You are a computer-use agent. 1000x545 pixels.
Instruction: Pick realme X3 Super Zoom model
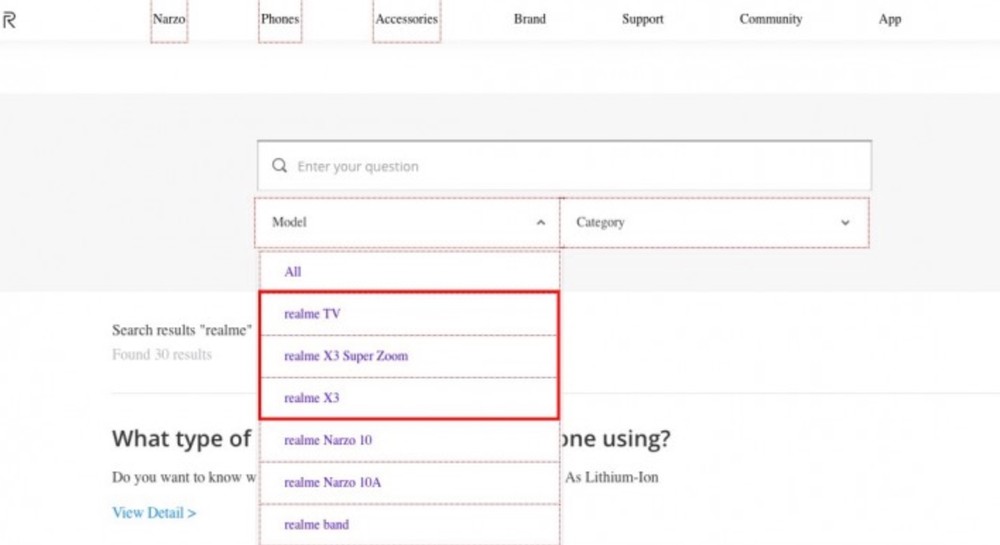coord(346,356)
